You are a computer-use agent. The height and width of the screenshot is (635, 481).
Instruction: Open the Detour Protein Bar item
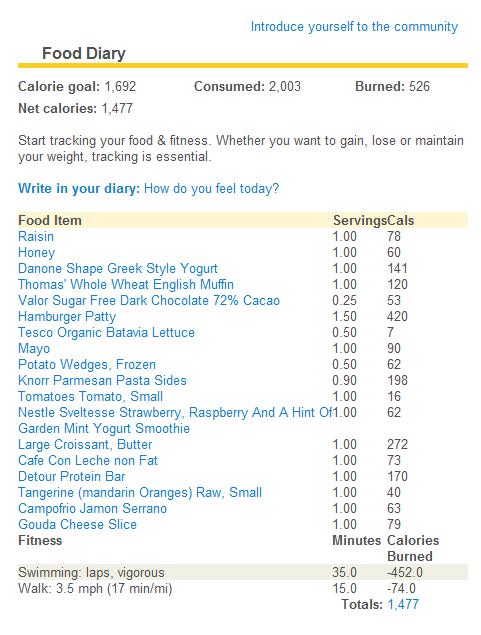pos(72,477)
